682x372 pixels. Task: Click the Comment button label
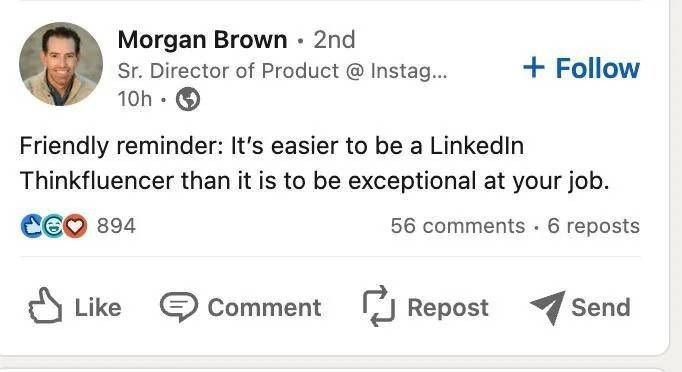264,308
